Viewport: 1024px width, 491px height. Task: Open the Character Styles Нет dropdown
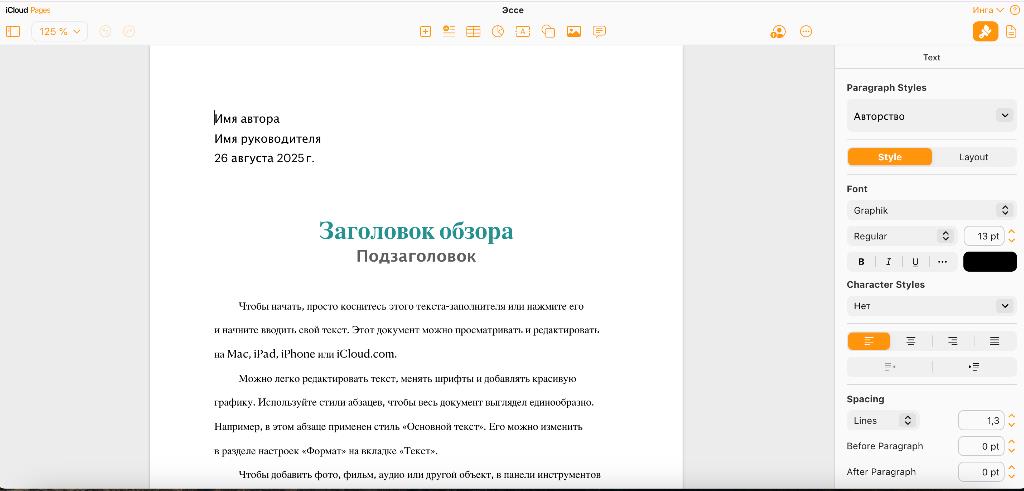tap(932, 306)
